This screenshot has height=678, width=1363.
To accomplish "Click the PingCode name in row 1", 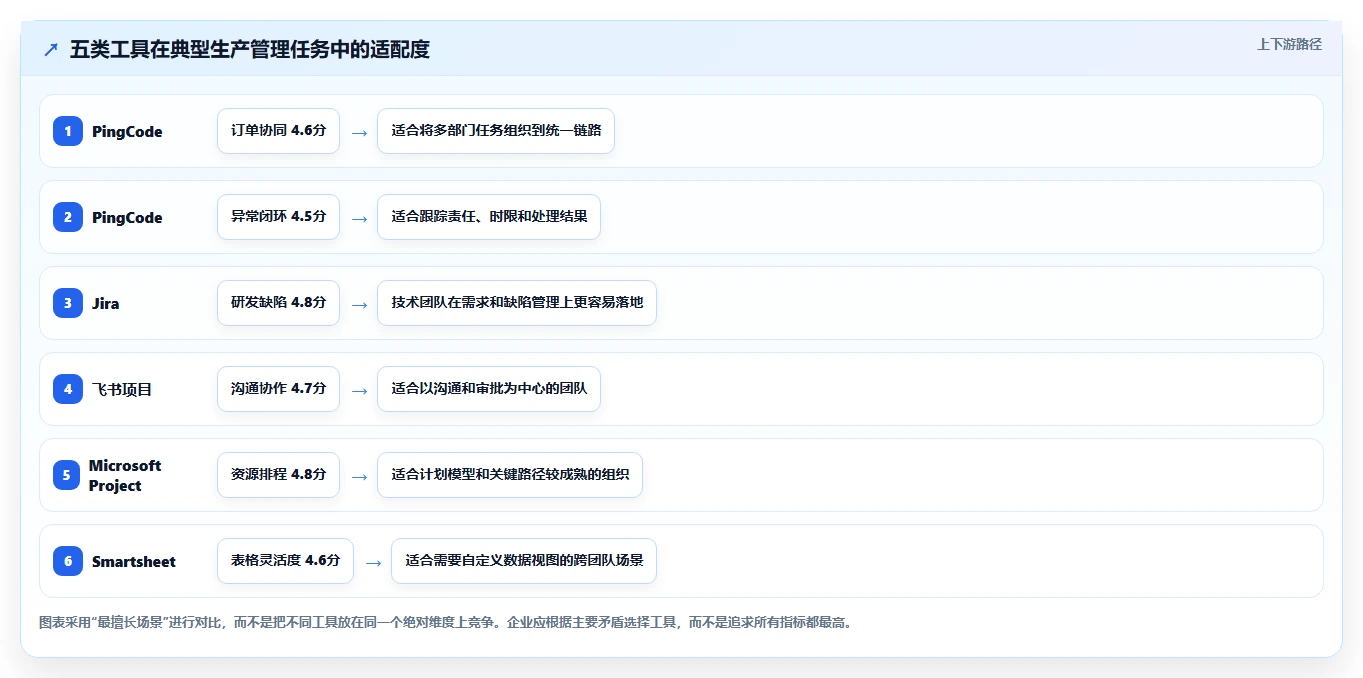I will coord(127,132).
